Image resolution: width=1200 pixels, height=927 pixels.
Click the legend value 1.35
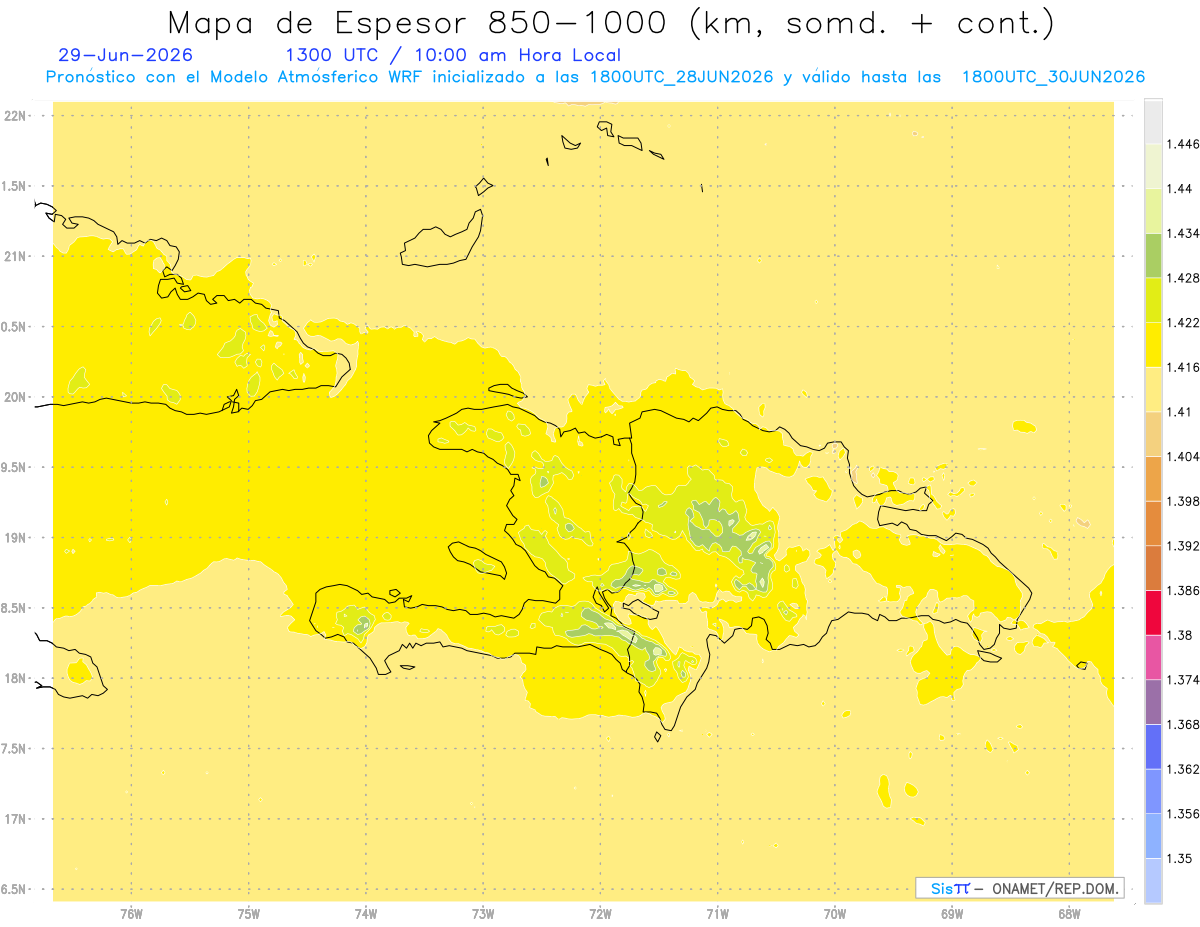(1179, 858)
